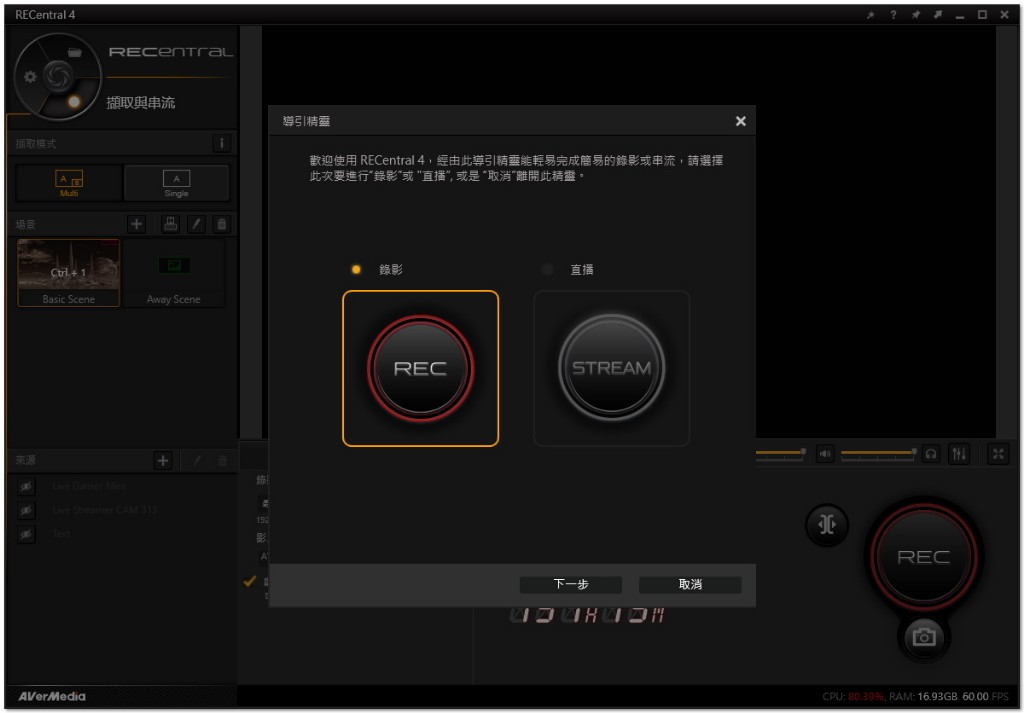Maximize the RECentral 4 window
1024x713 pixels.
point(982,15)
